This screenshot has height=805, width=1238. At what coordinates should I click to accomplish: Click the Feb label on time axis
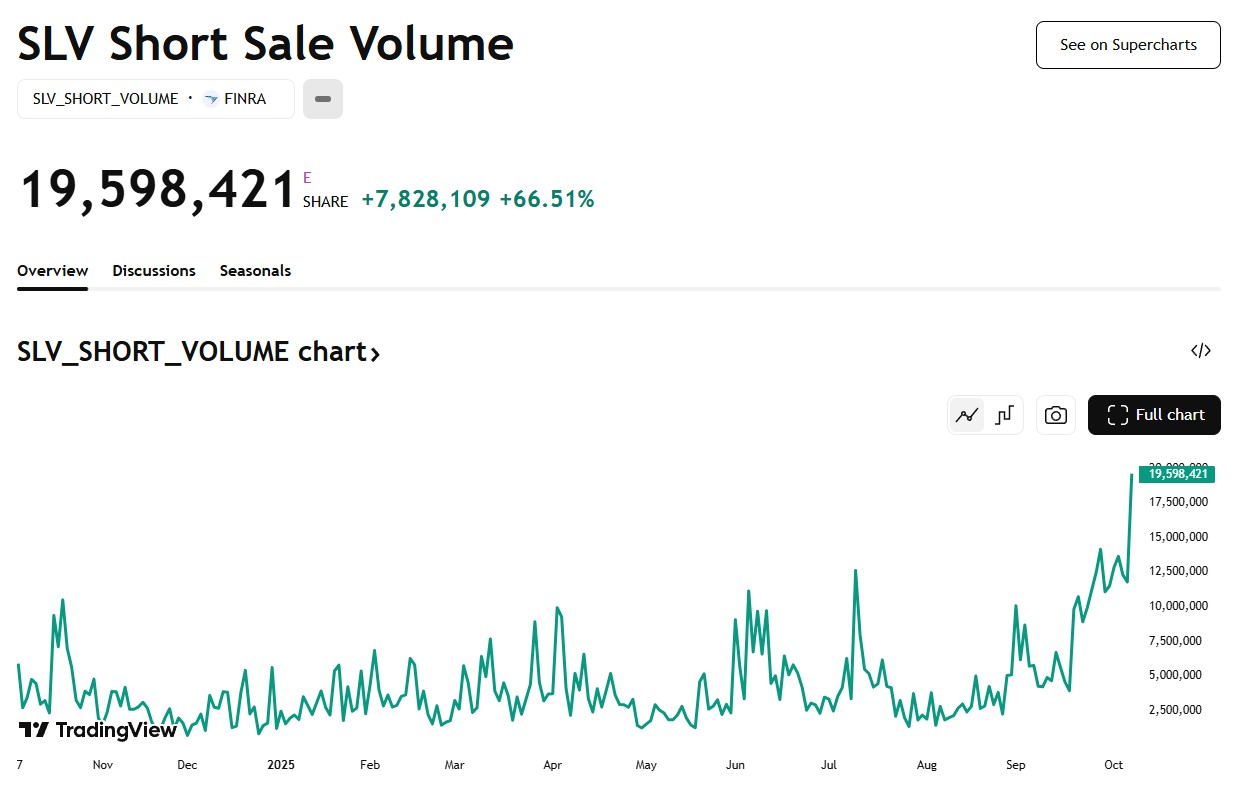[x=370, y=765]
